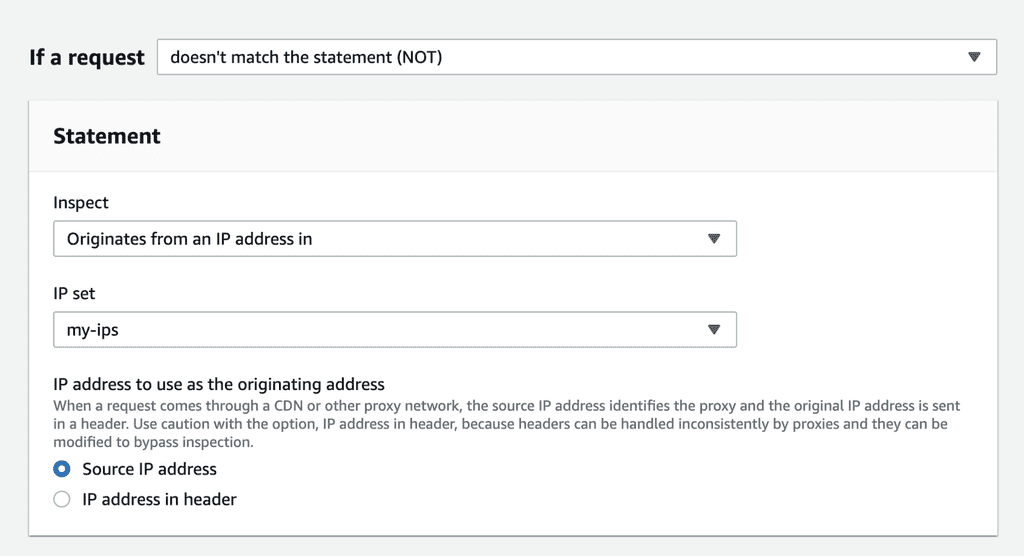Choose the IP address in header radio button
Image resolution: width=1024 pixels, height=556 pixels.
[62, 499]
